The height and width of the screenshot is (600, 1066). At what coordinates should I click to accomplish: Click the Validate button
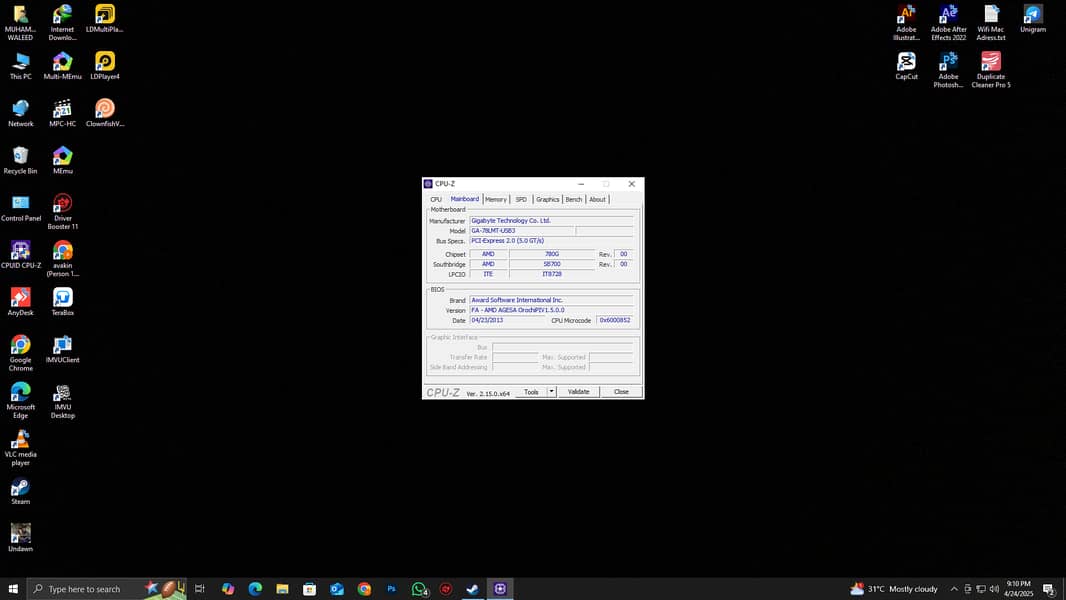tap(579, 392)
